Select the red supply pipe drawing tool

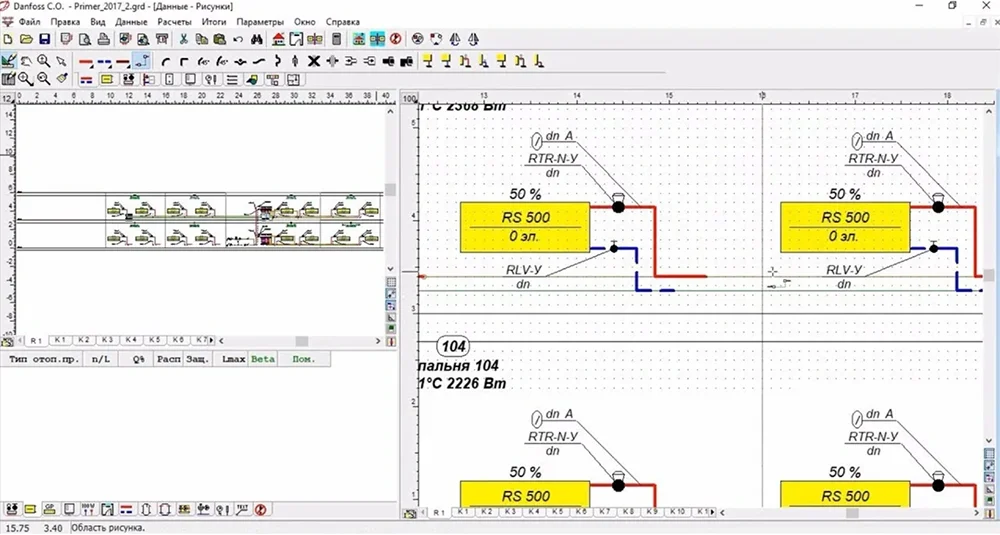click(86, 60)
